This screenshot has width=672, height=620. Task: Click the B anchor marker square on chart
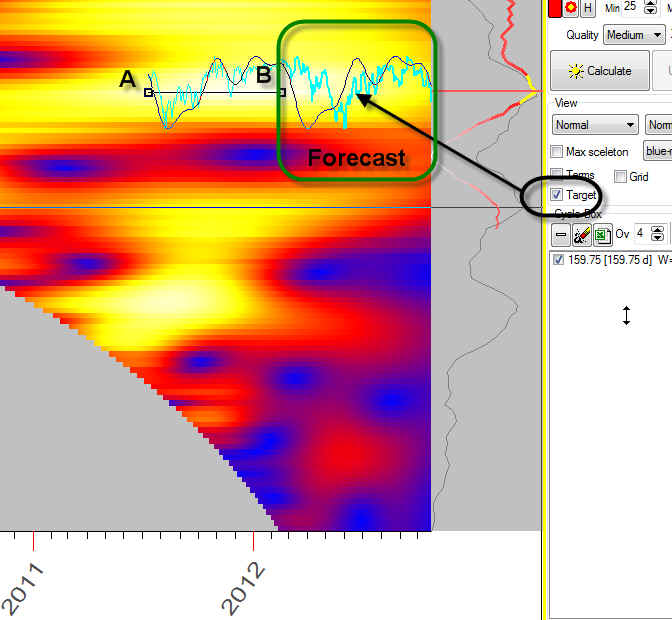[282, 92]
